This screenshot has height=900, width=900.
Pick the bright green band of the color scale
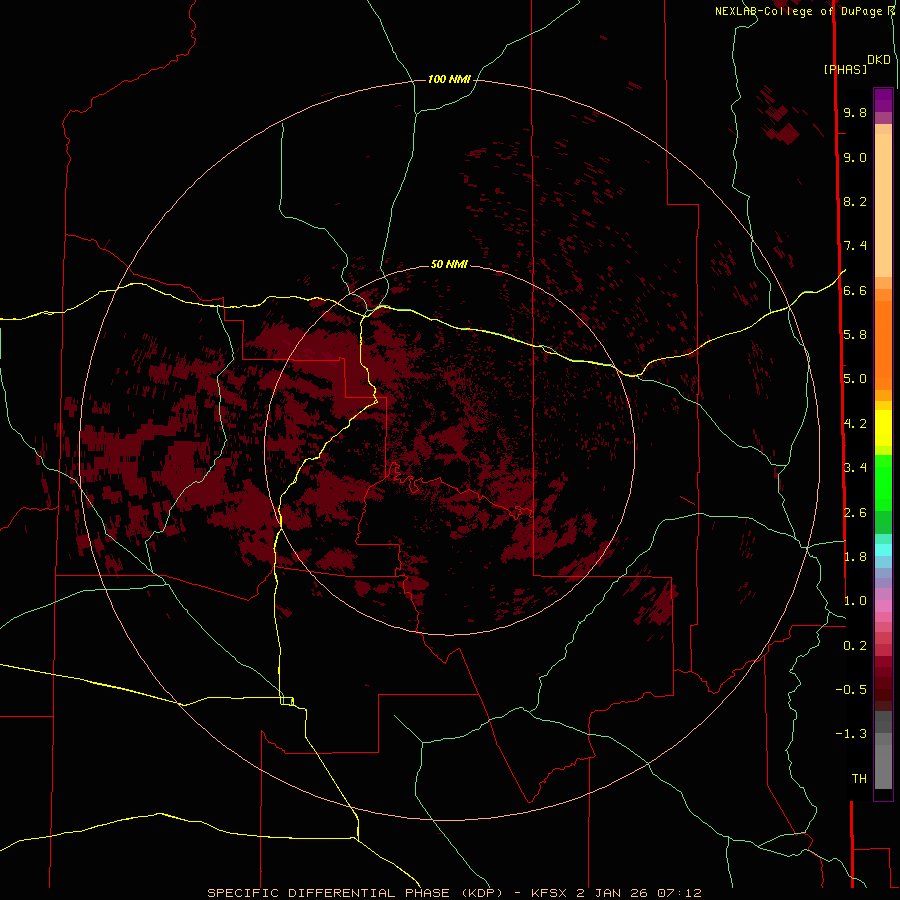click(883, 482)
